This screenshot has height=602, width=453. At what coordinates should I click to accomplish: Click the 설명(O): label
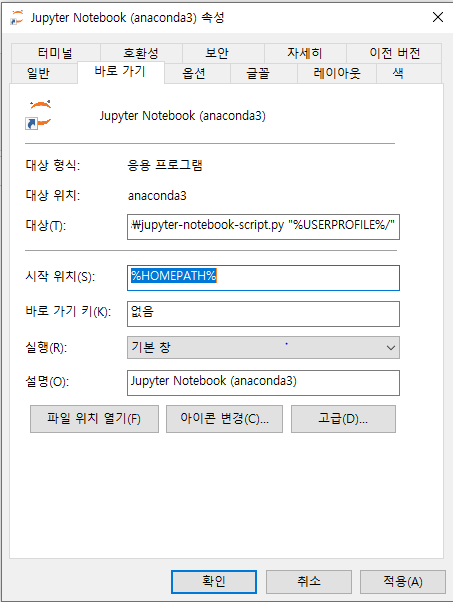(47, 381)
